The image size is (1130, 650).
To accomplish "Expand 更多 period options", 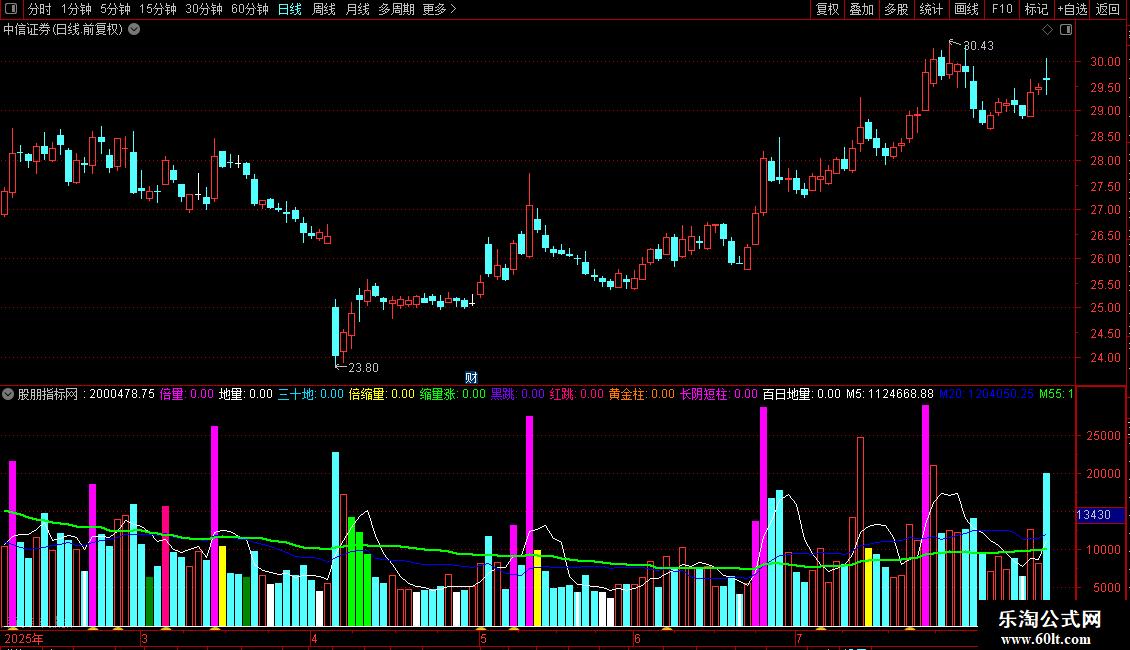I will coord(439,9).
